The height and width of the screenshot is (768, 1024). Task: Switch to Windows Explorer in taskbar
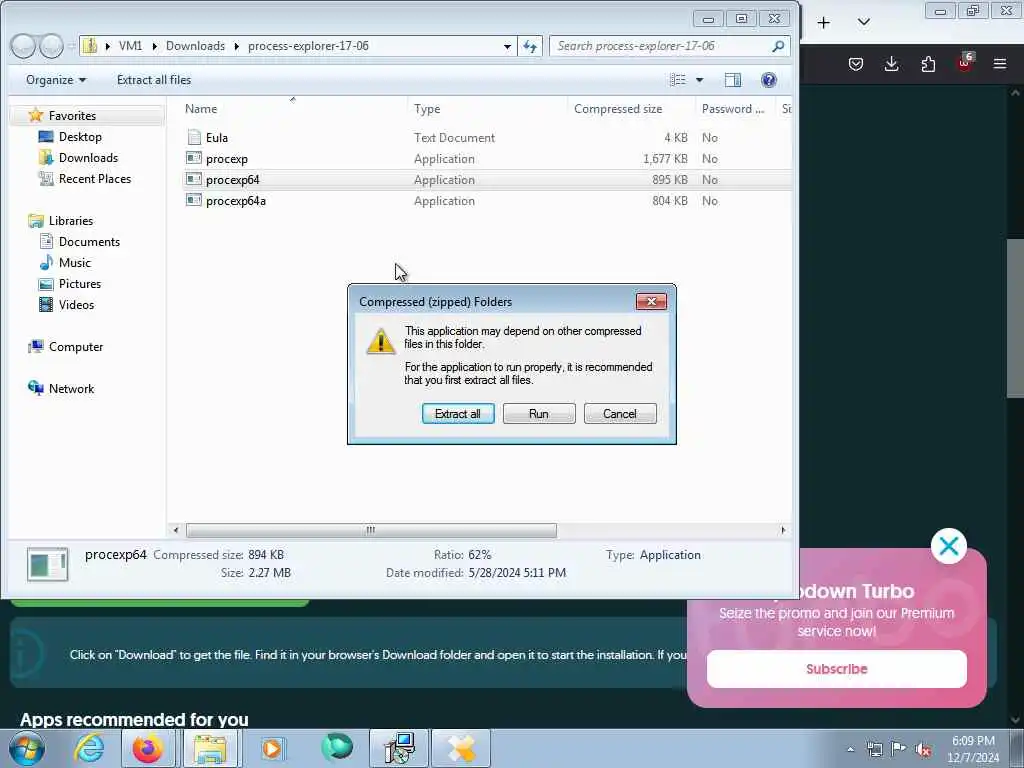[210, 748]
